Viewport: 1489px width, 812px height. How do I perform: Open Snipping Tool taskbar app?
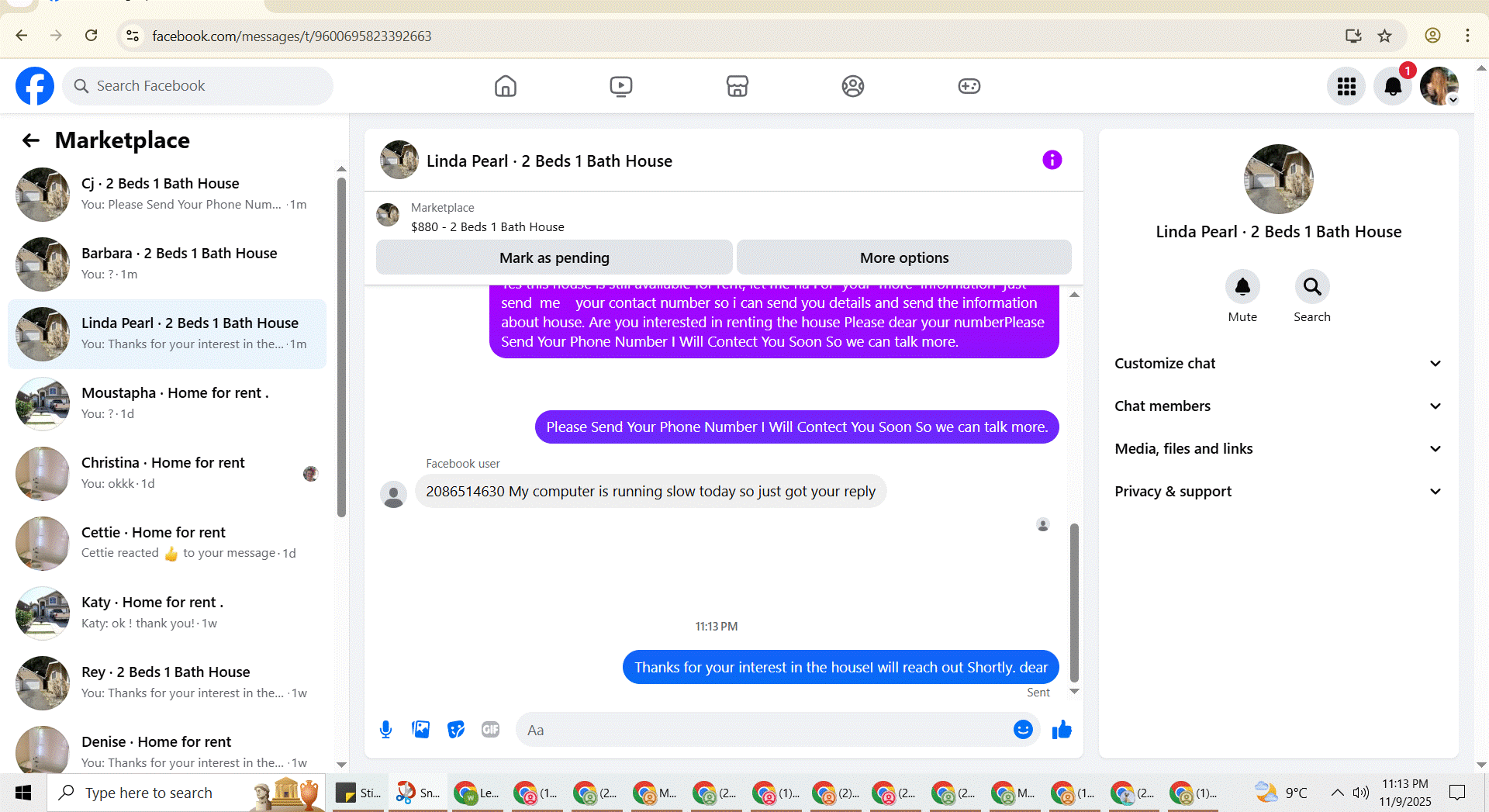418,793
